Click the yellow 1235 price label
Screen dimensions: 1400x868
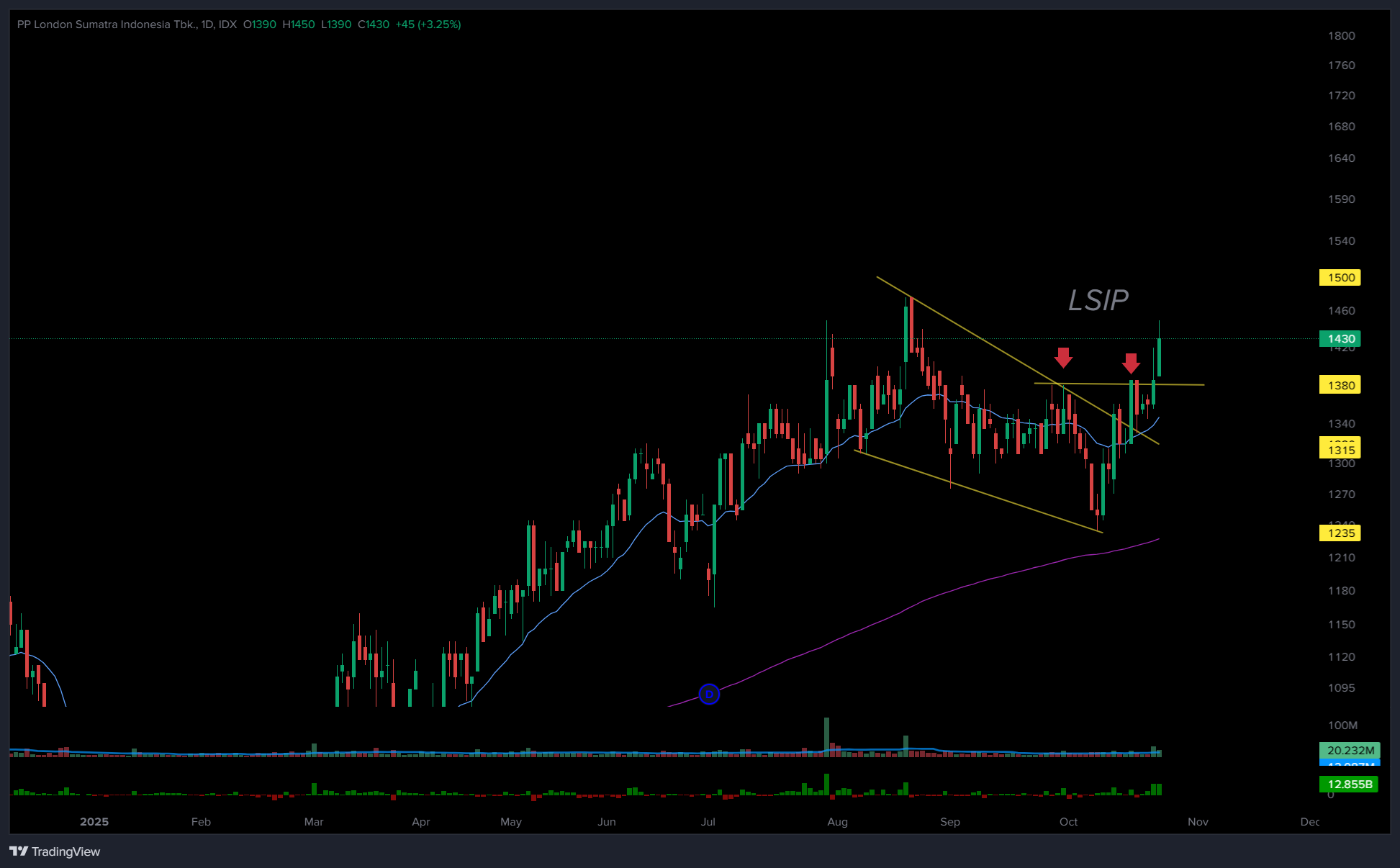click(1340, 533)
